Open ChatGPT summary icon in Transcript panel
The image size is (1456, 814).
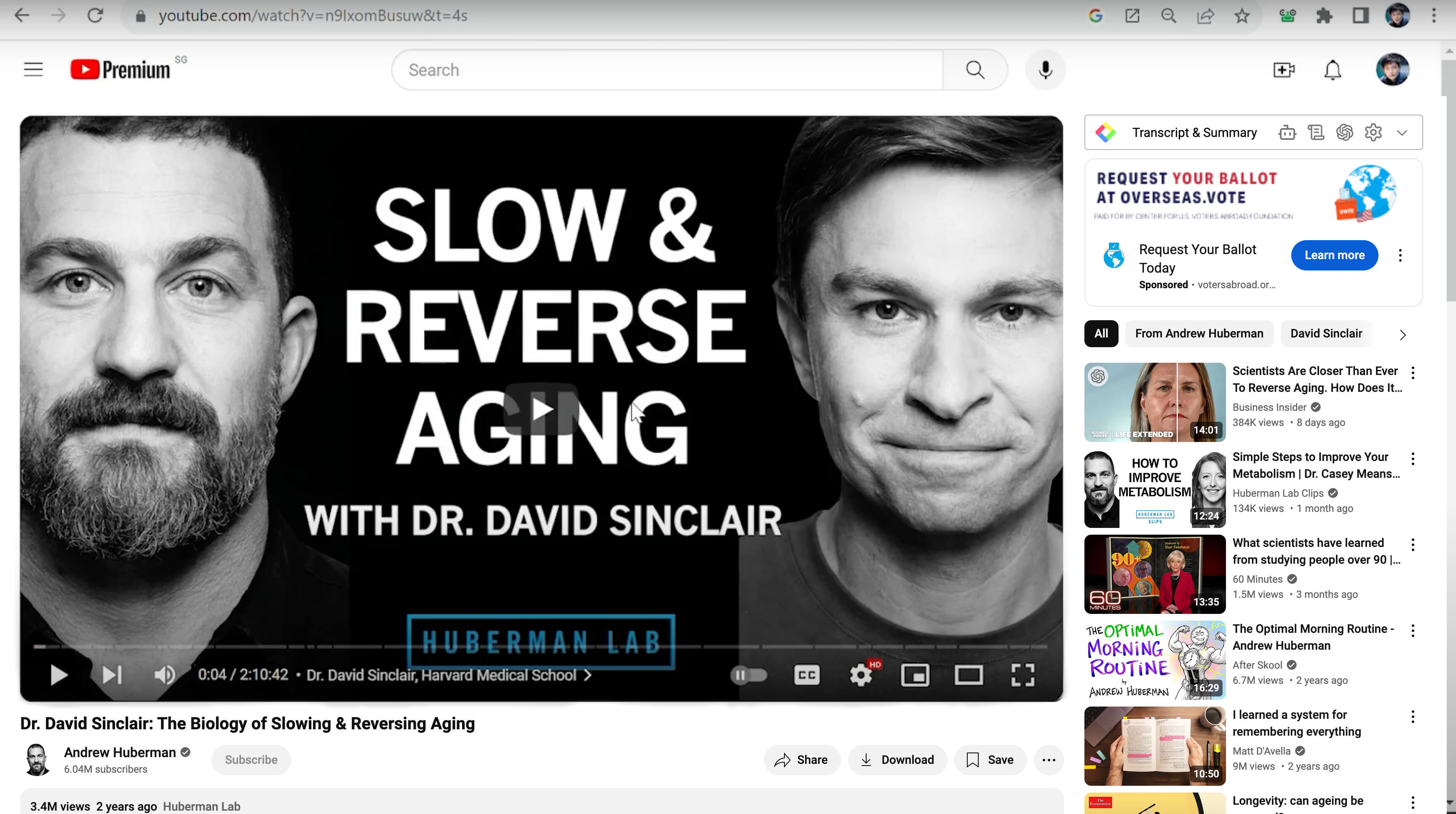click(1345, 133)
